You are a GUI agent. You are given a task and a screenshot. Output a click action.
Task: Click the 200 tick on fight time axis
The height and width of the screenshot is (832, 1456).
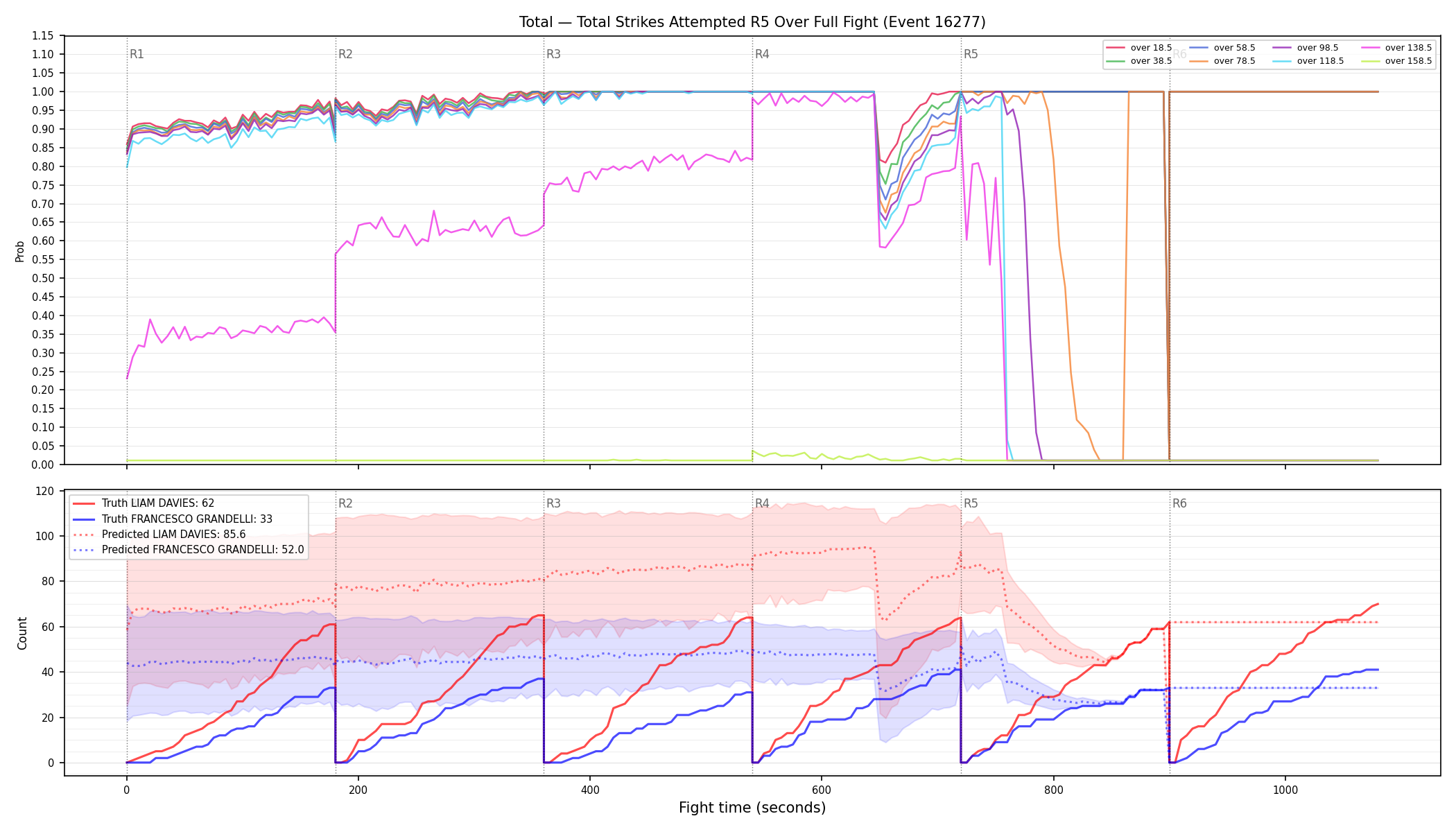point(358,790)
